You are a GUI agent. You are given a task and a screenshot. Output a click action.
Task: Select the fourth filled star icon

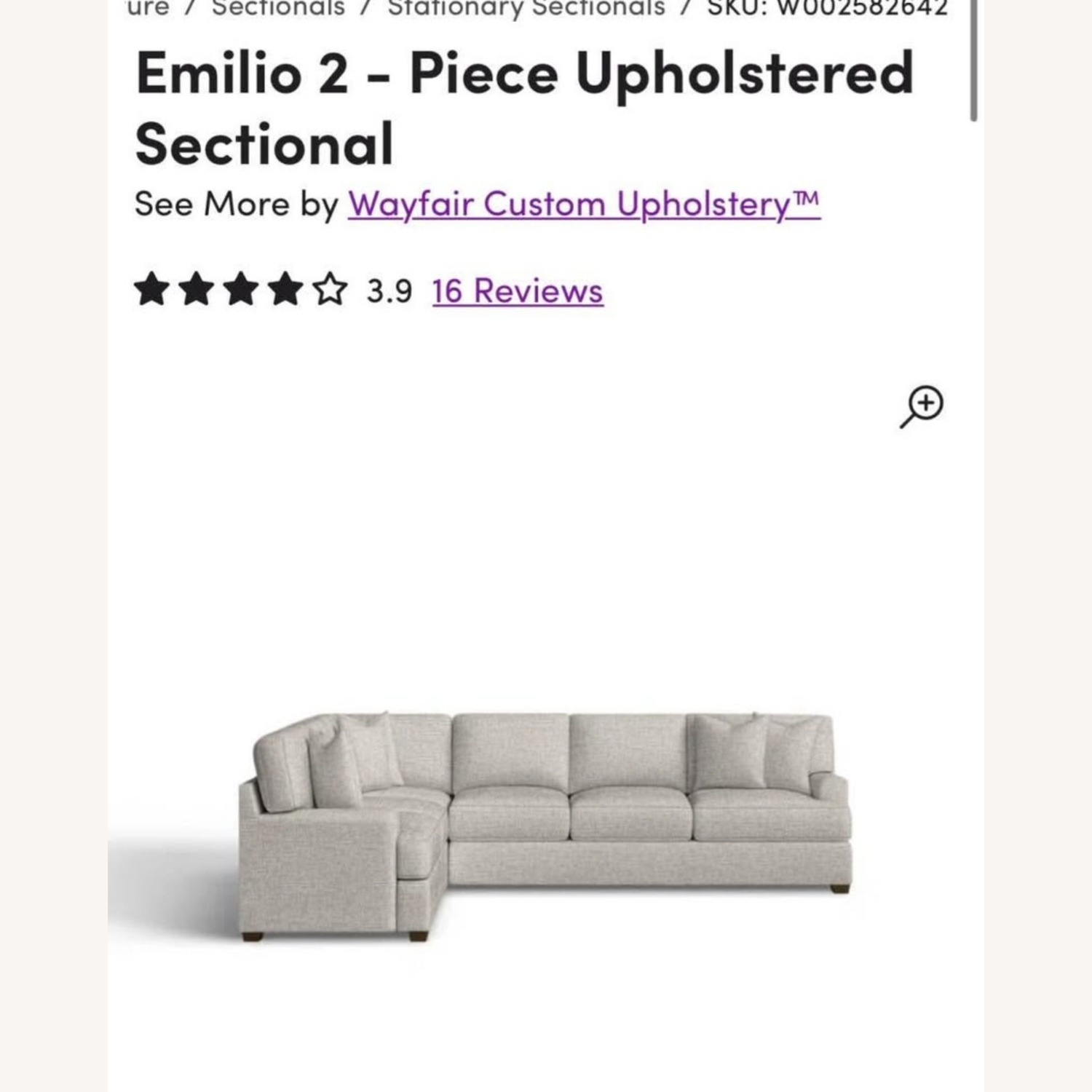(x=284, y=290)
